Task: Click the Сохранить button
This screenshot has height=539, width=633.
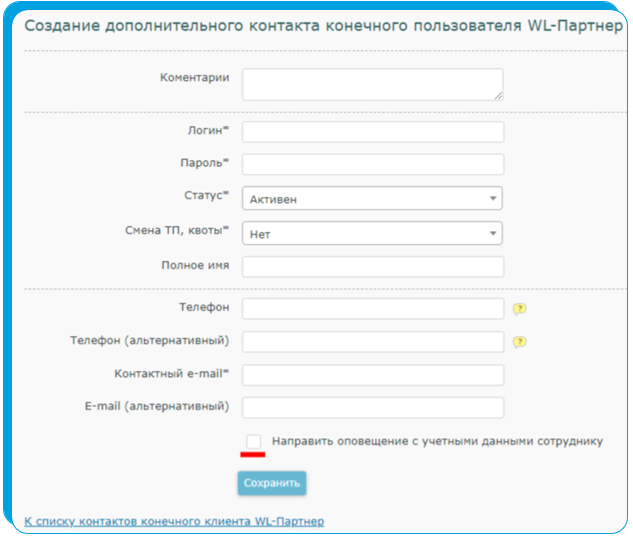Action: [x=272, y=483]
